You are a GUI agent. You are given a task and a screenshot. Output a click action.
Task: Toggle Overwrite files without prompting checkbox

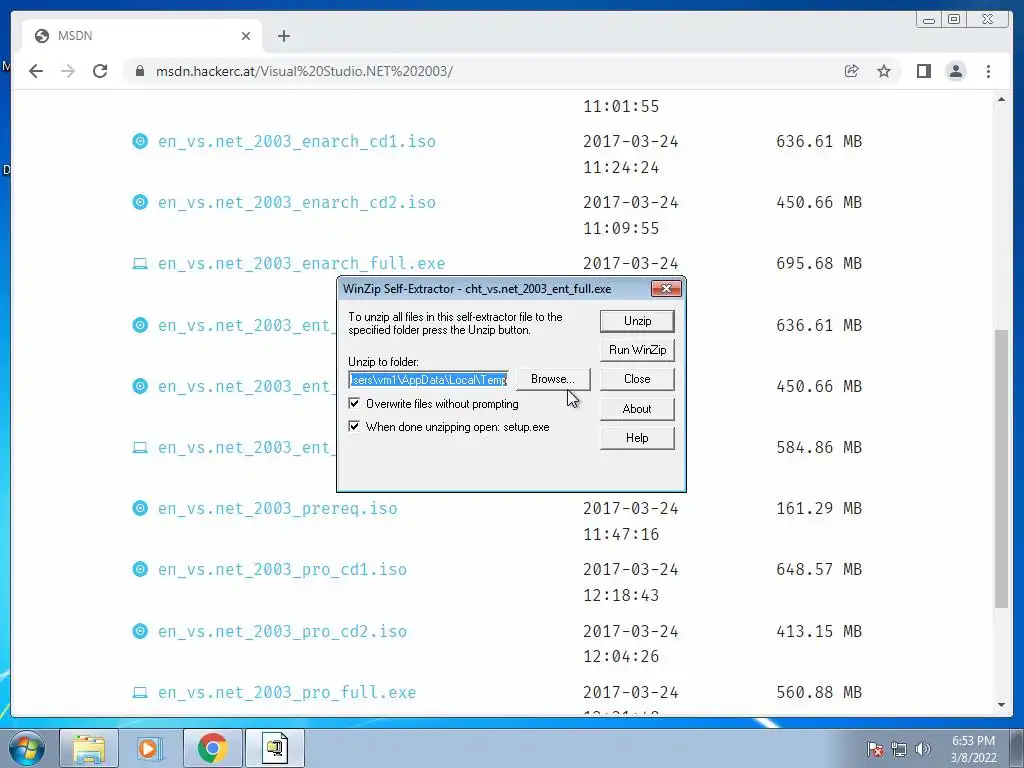354,404
